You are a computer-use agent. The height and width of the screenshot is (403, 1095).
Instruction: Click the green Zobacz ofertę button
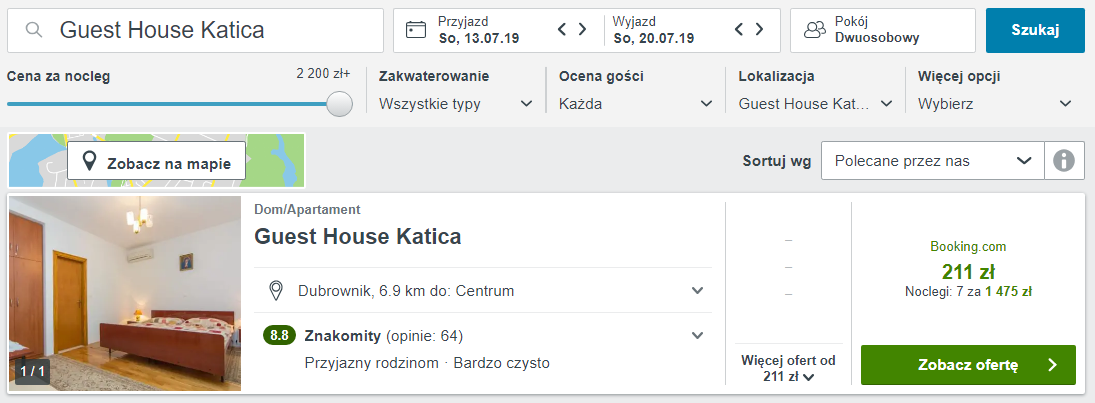[968, 365]
